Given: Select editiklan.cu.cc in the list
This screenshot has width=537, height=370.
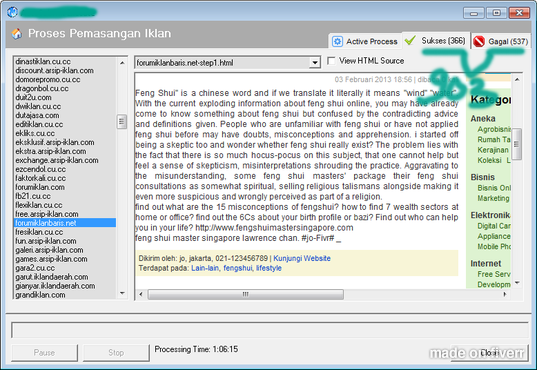Looking at the screenshot, I should 65,124.
